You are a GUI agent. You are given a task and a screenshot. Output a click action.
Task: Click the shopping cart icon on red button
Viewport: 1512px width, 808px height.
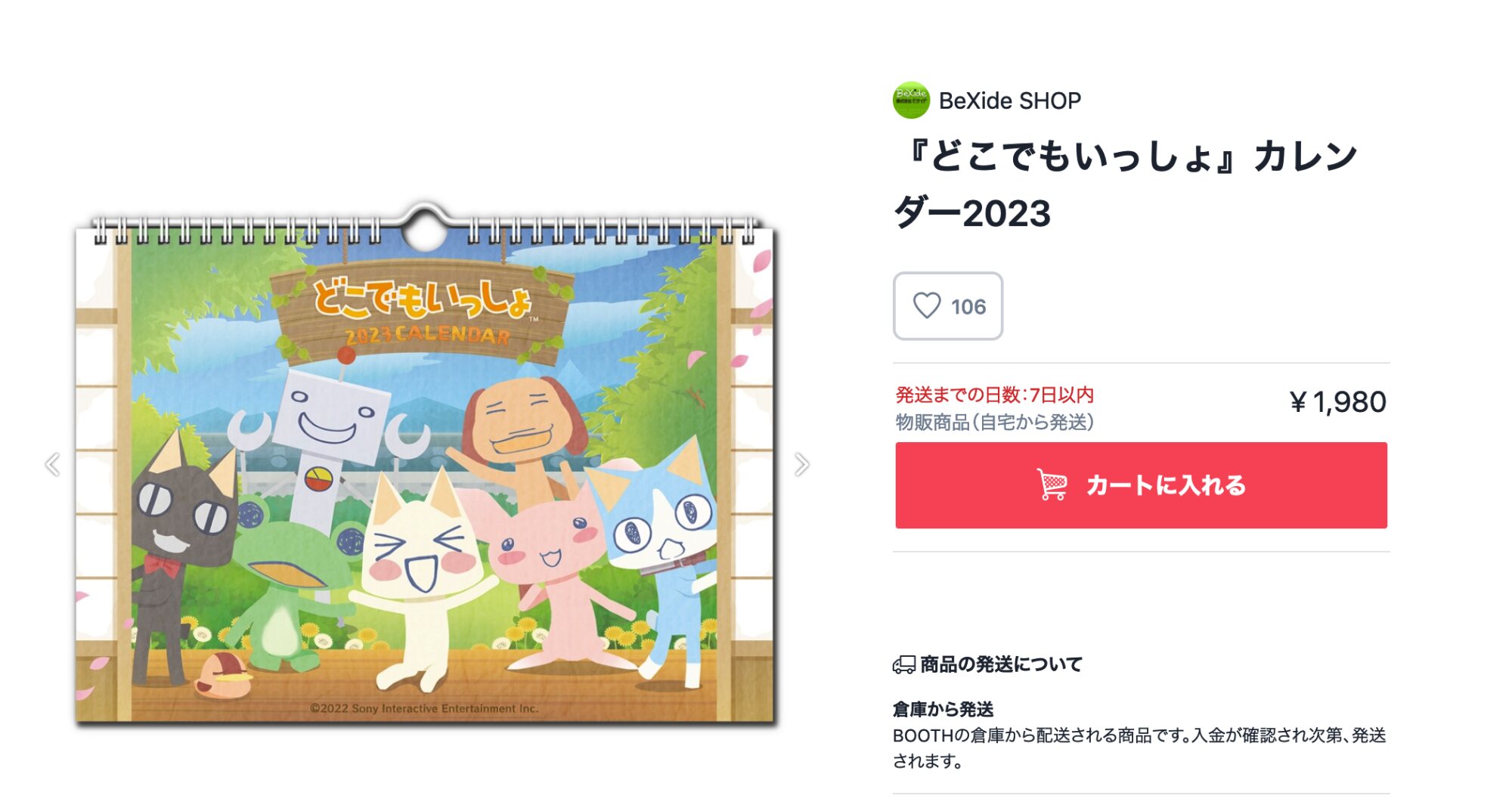point(1052,484)
